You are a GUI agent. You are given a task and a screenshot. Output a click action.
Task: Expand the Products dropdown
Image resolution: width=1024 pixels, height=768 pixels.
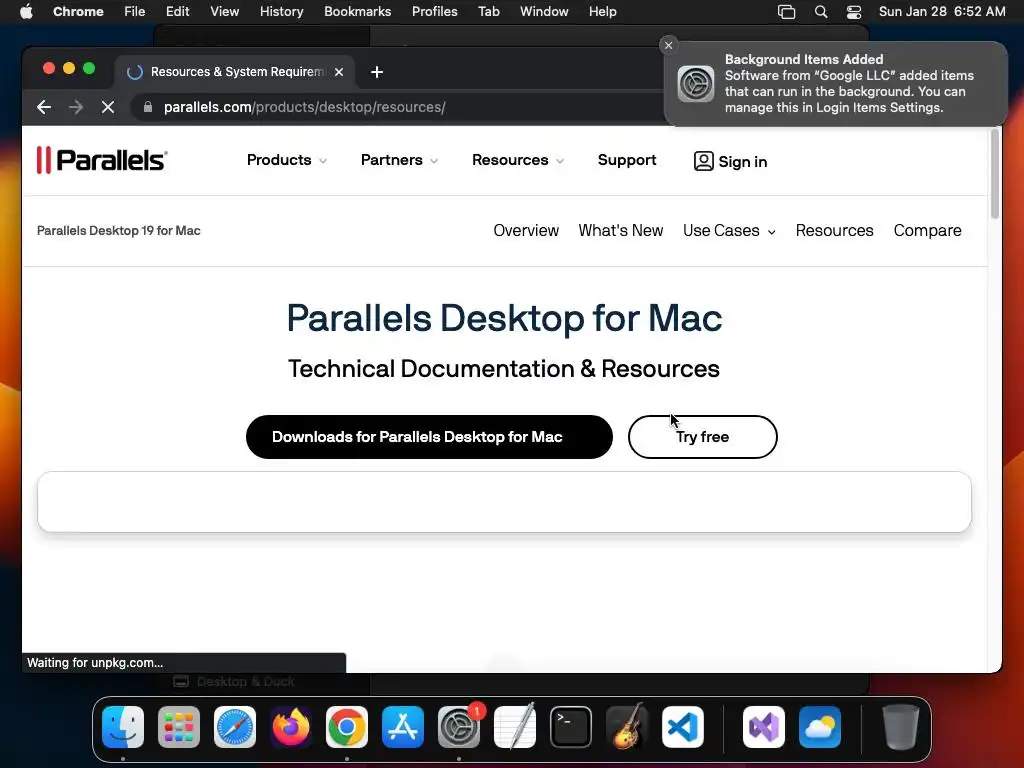287,160
